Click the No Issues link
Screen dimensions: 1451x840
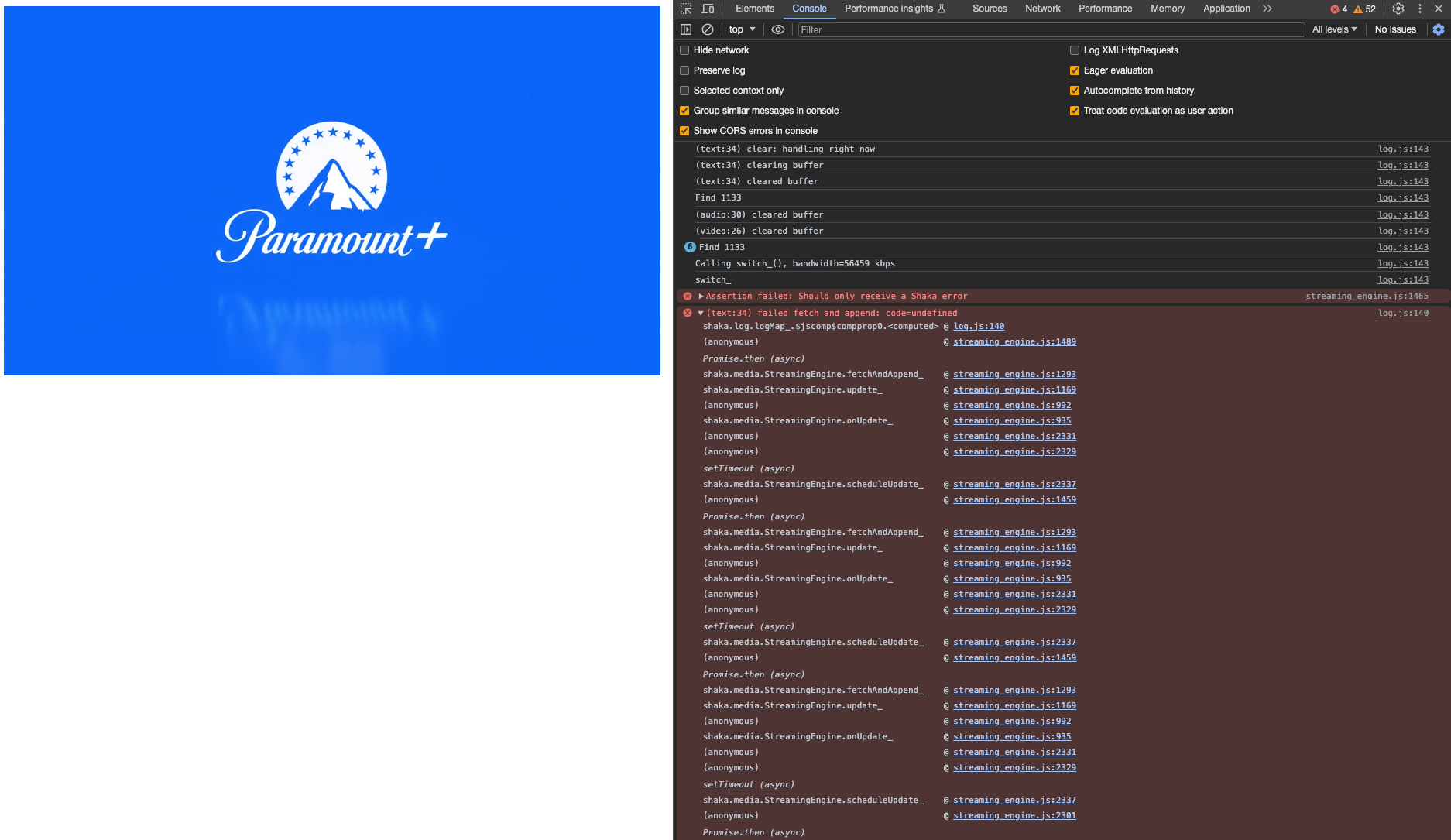1394,29
